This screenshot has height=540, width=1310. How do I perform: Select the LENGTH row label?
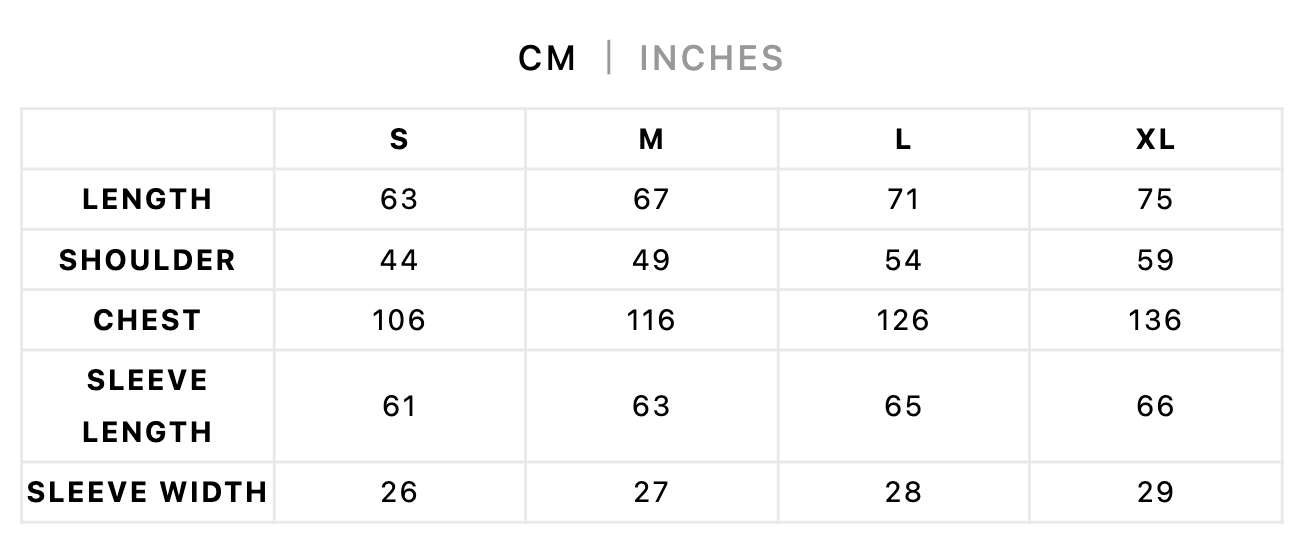147,199
